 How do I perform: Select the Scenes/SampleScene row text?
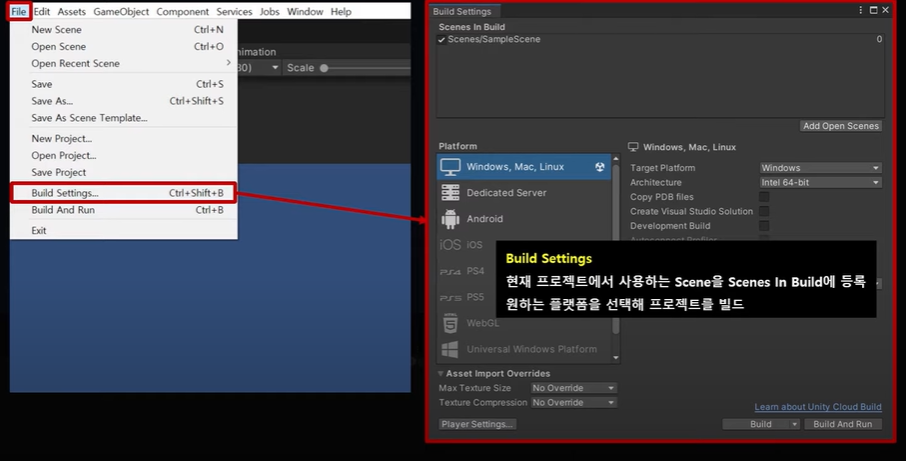point(494,39)
